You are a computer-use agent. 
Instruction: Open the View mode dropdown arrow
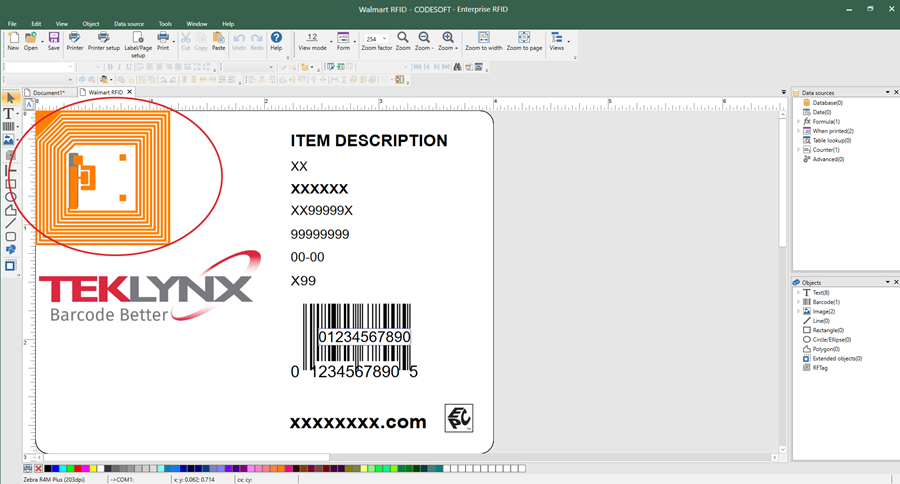(x=331, y=41)
